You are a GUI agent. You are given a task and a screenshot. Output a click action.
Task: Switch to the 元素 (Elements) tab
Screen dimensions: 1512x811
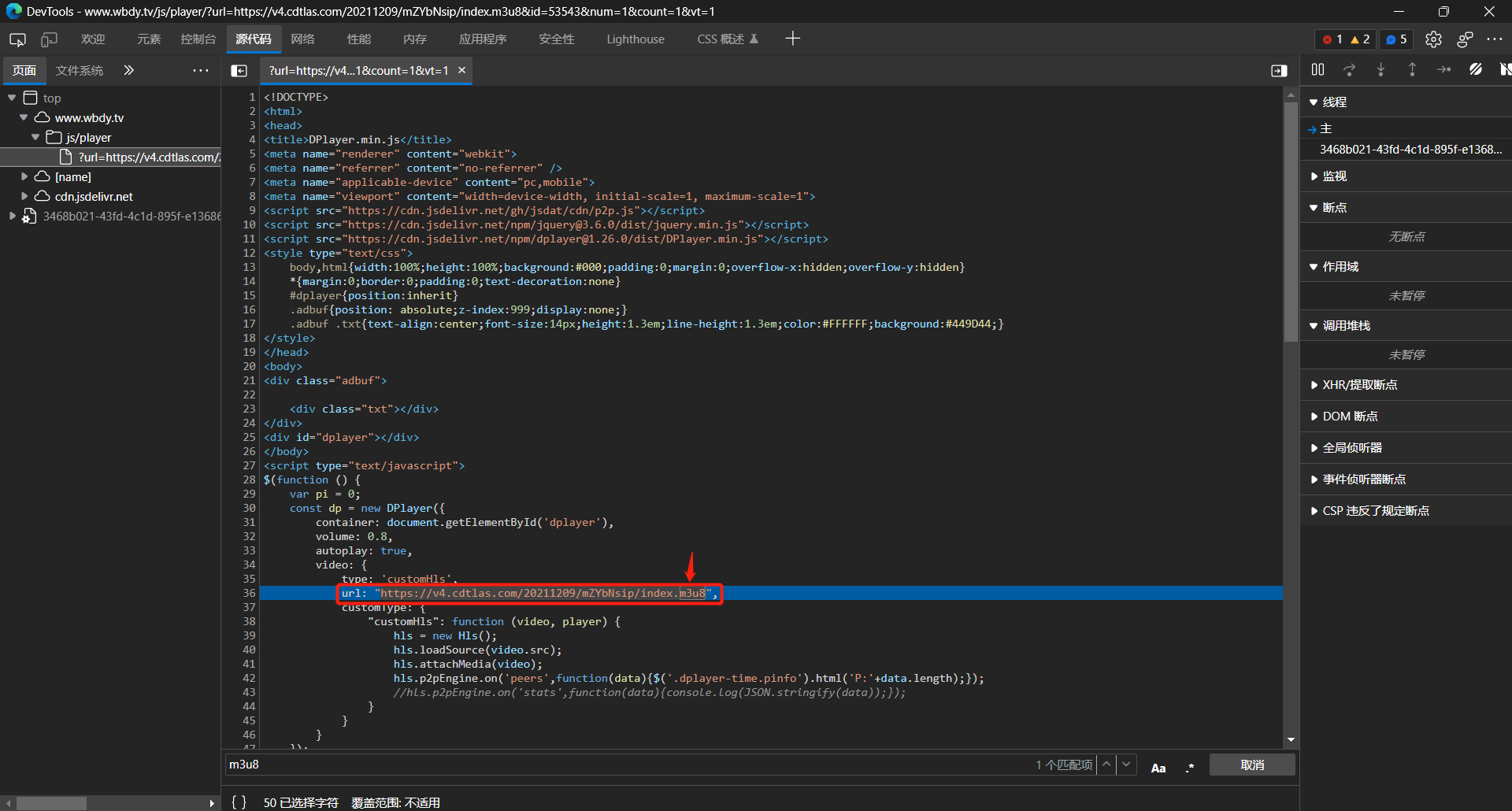click(149, 39)
